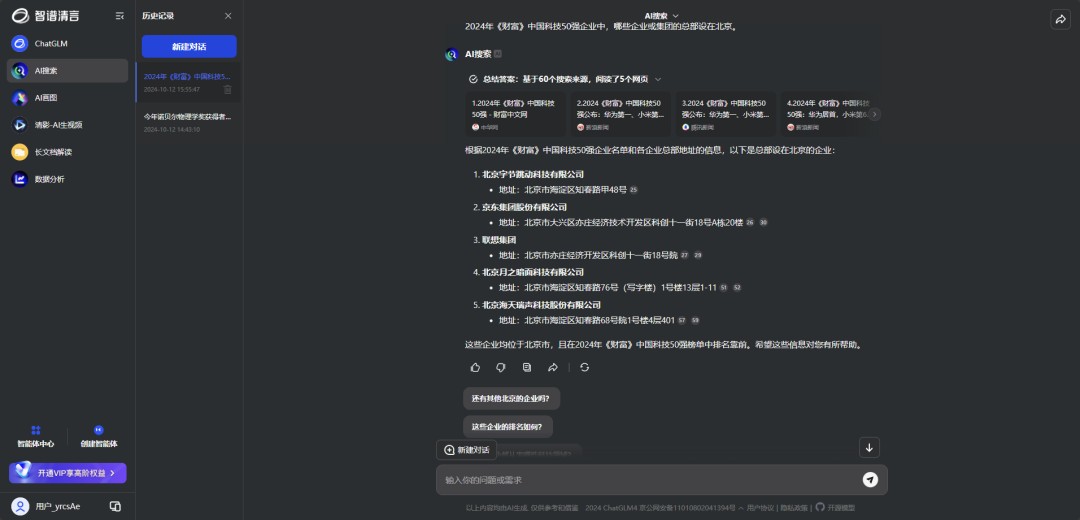This screenshot has height=520, width=1080.
Task: Open 长文档解读 document reader
Action: coord(68,152)
